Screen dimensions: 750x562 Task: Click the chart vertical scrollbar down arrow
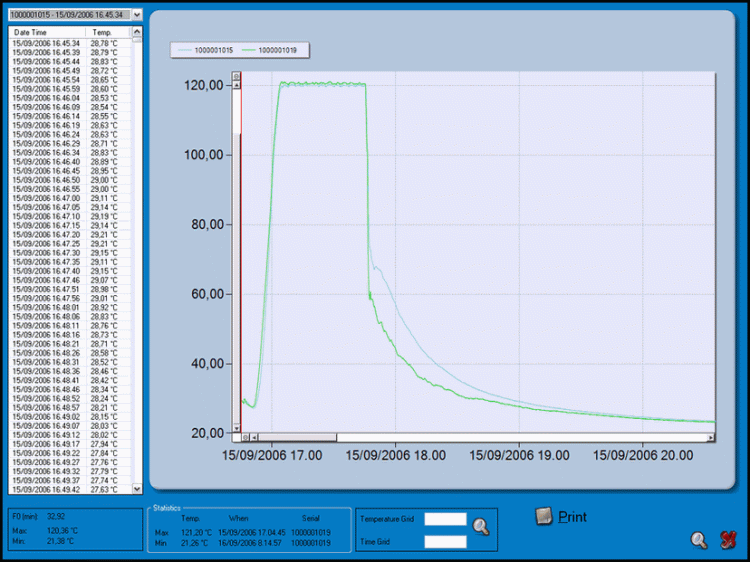tap(236, 426)
